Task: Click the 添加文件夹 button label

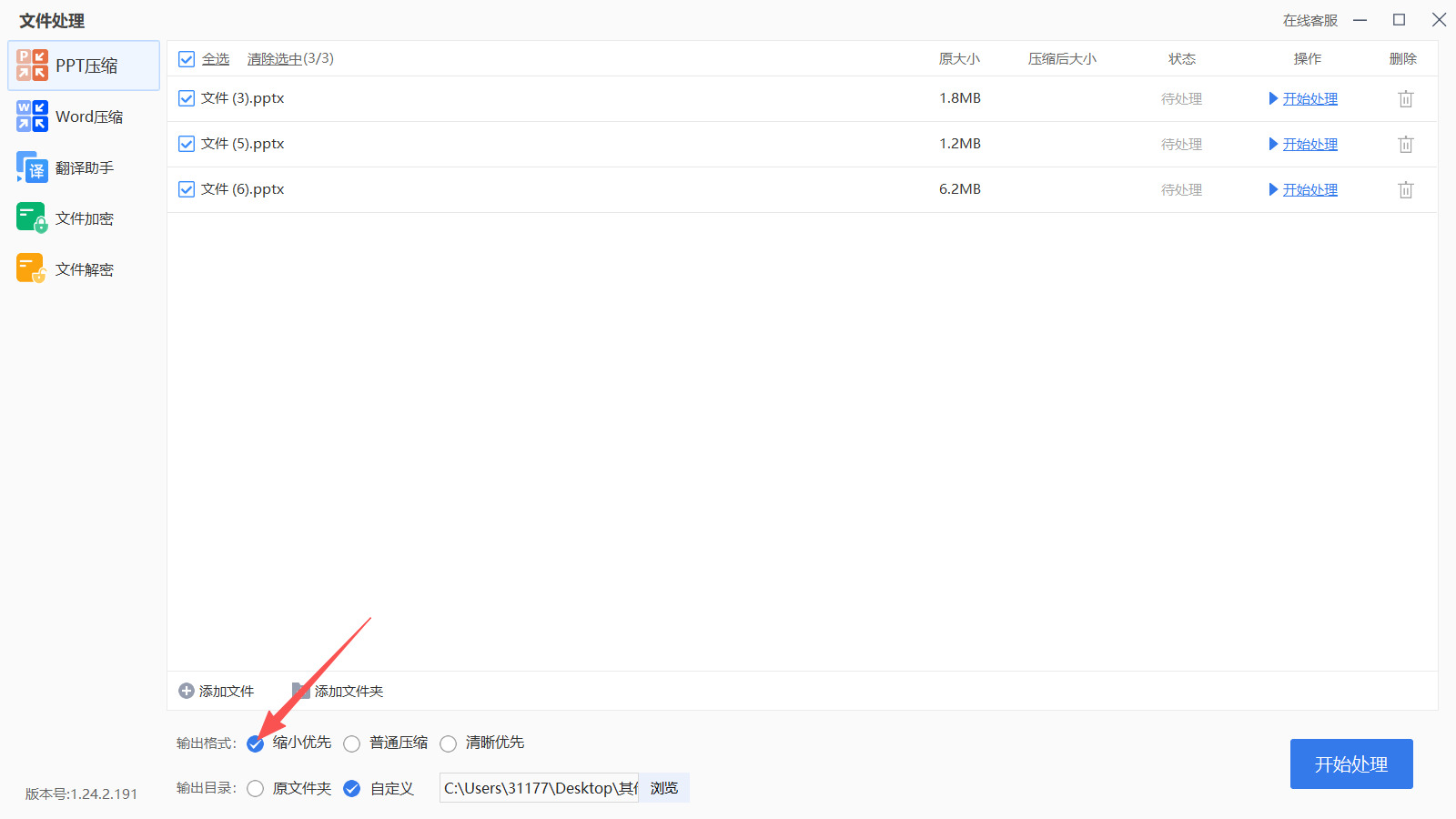Action: click(349, 692)
